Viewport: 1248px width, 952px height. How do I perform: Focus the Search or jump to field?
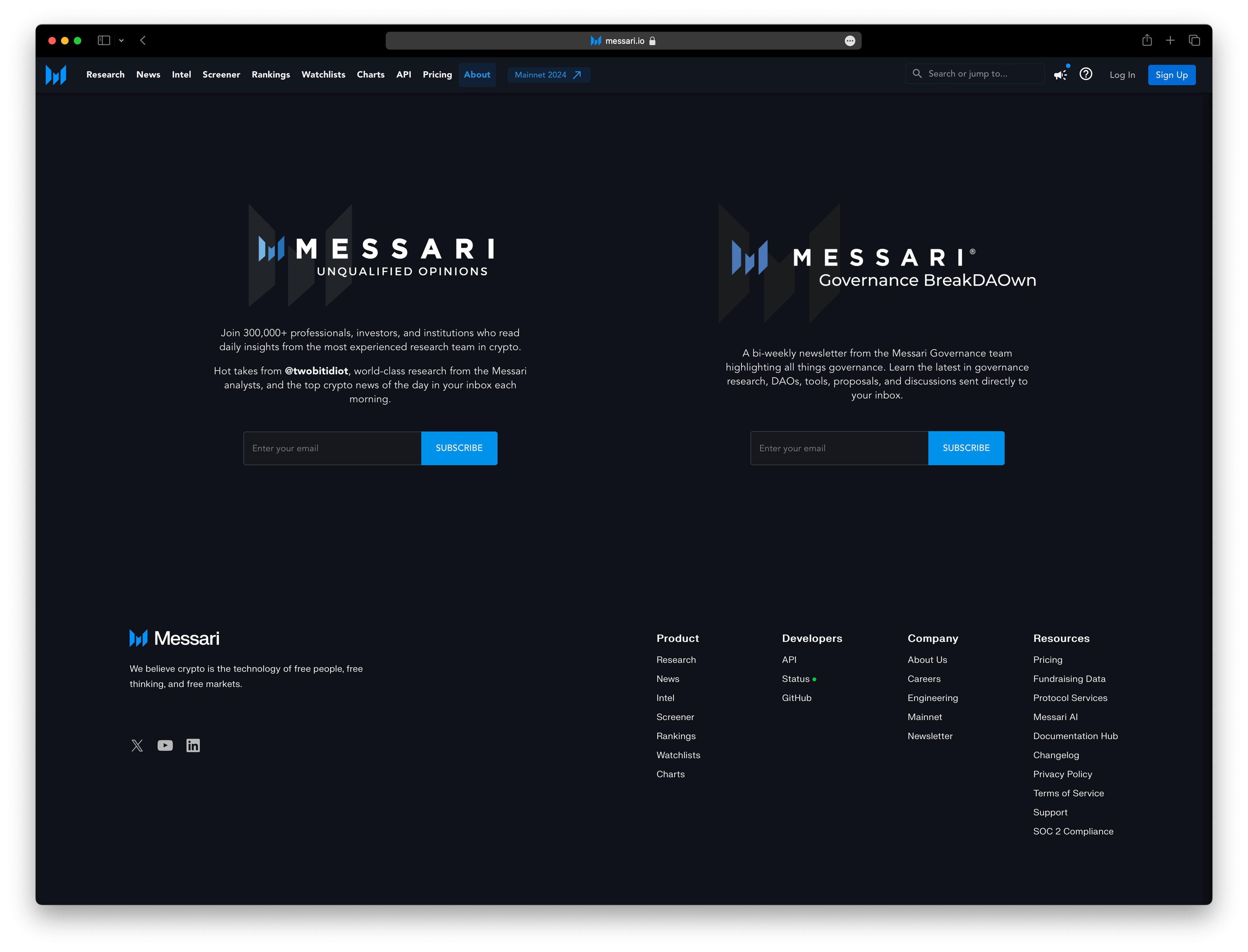pyautogui.click(x=975, y=74)
